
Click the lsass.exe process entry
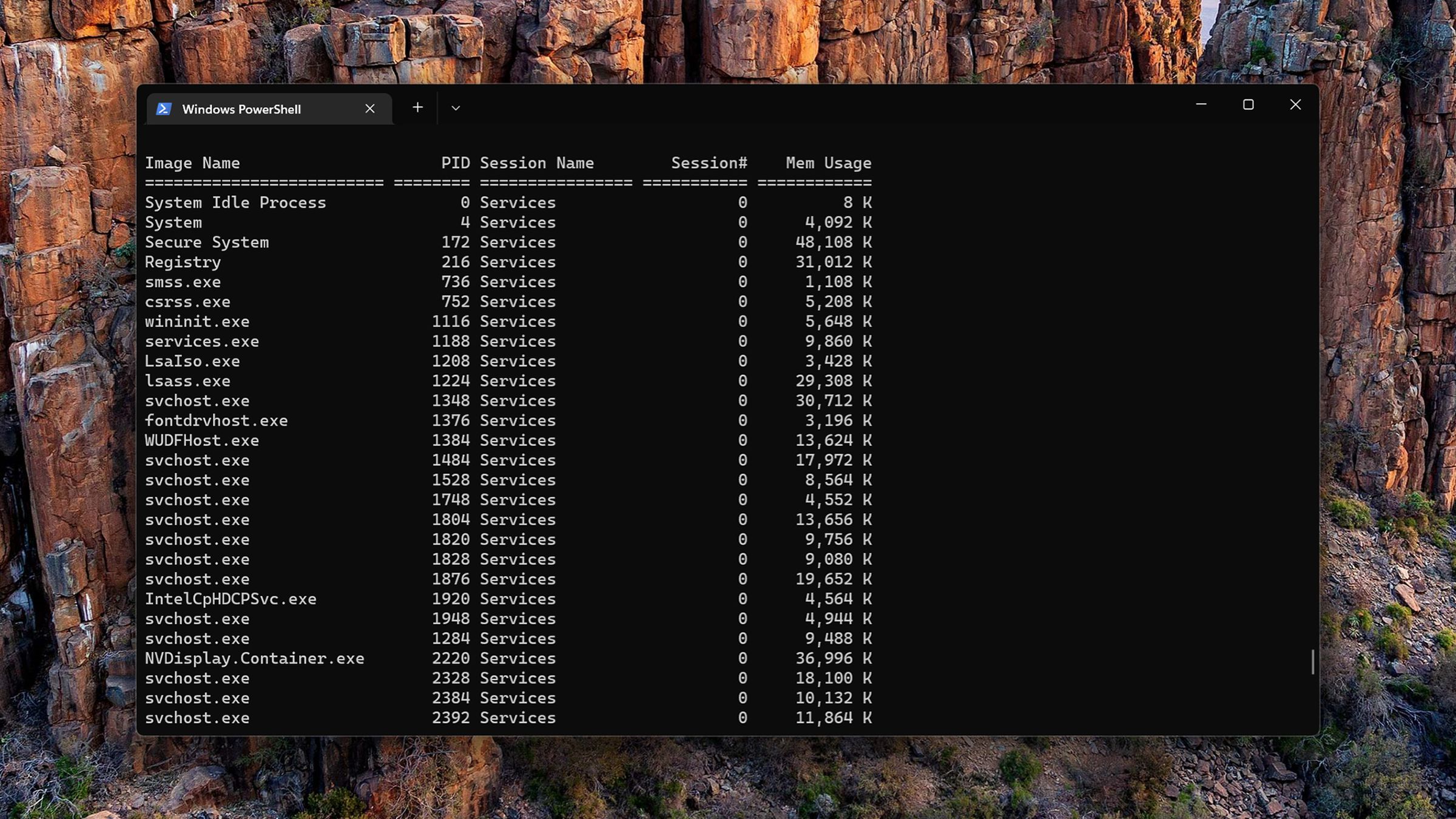coord(188,381)
